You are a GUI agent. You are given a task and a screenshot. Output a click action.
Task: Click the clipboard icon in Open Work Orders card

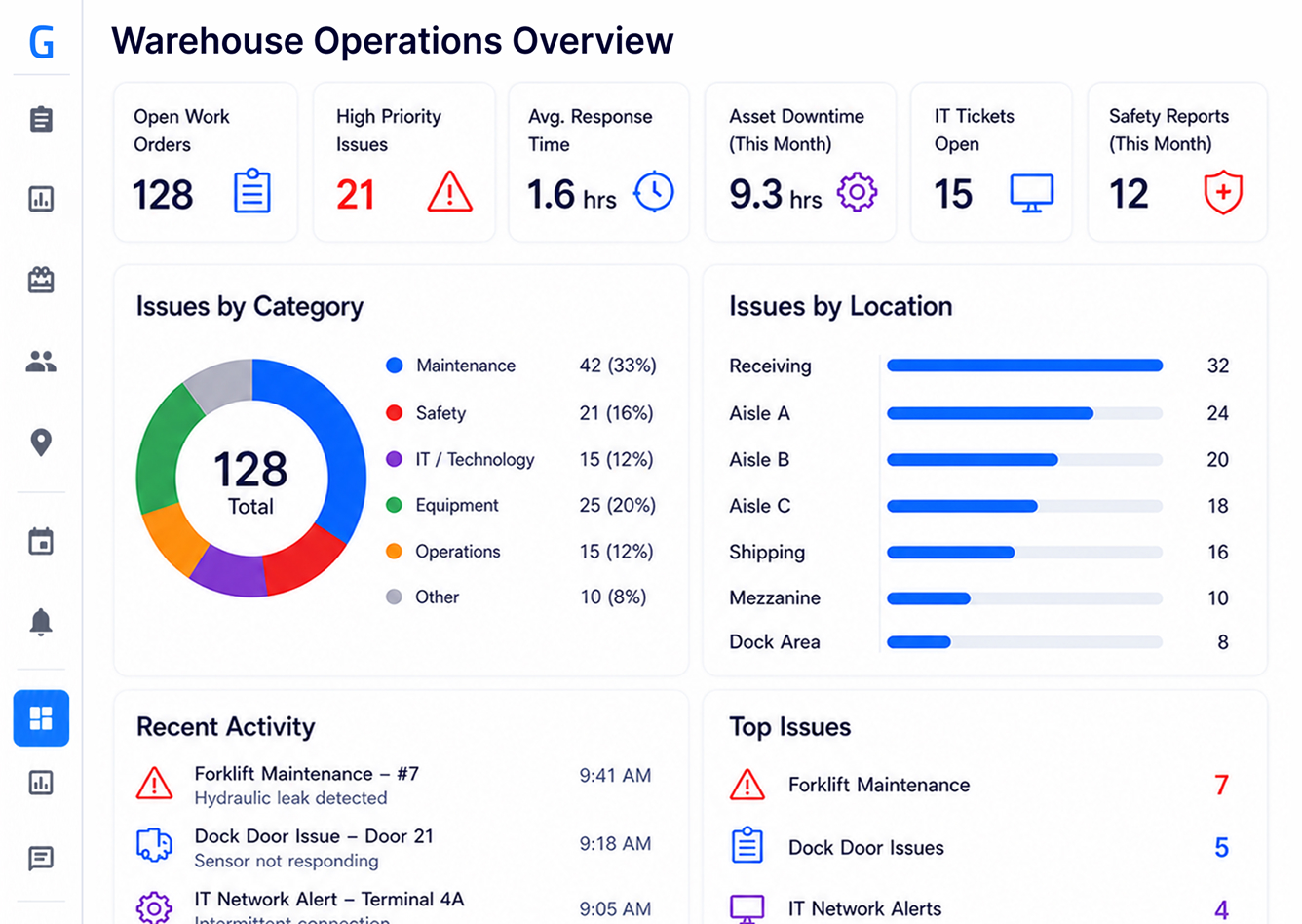tap(252, 191)
